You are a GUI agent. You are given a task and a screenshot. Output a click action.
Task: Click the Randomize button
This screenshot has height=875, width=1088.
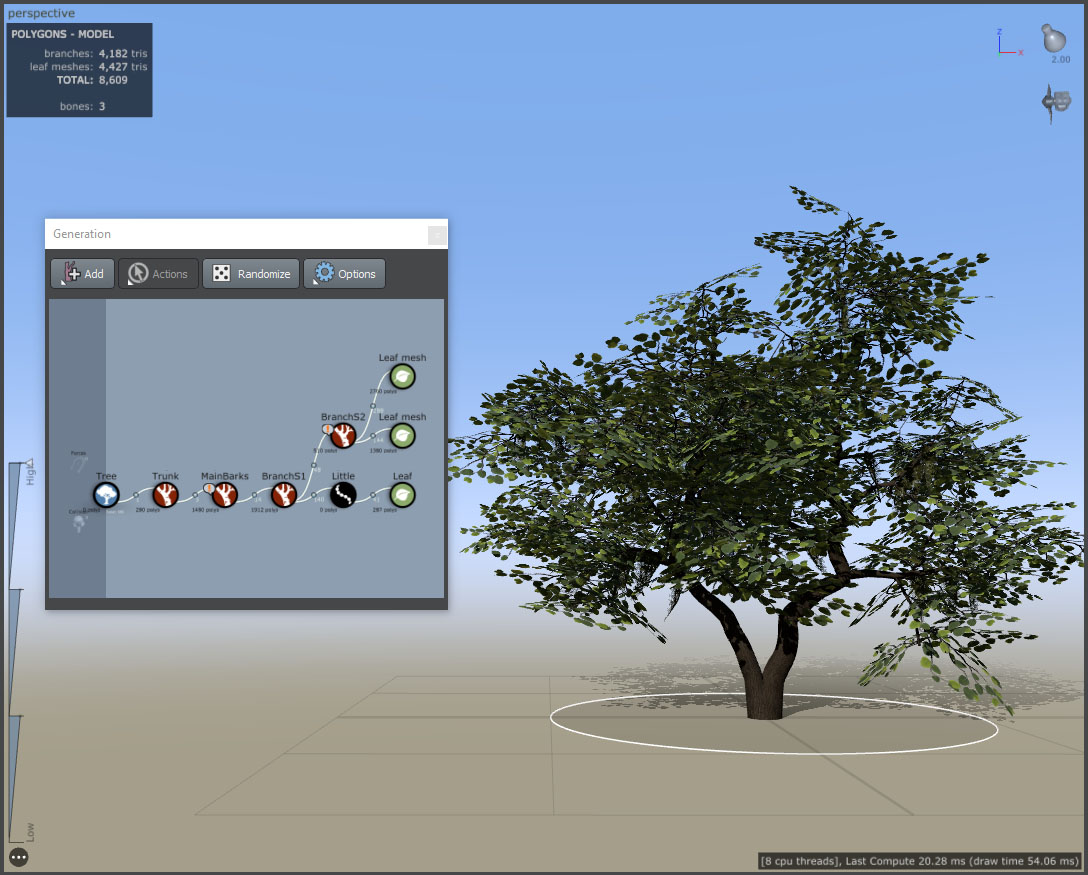tap(251, 273)
